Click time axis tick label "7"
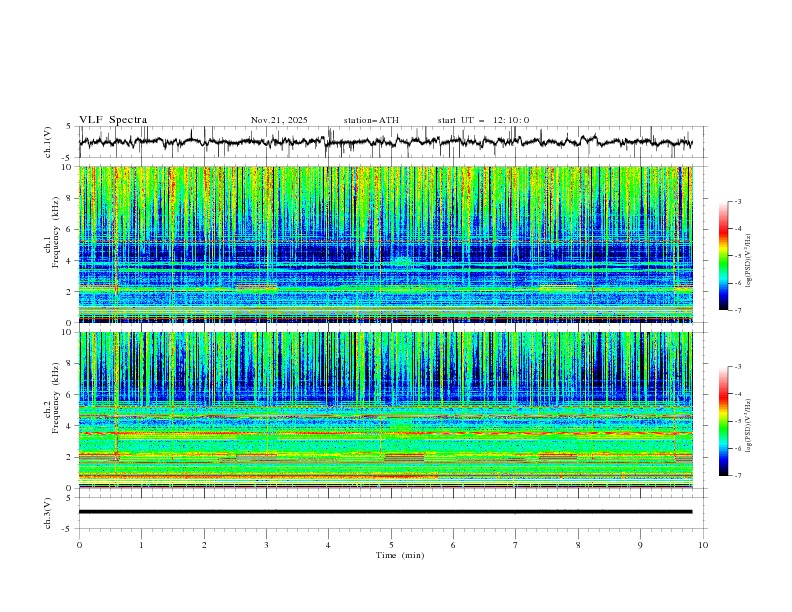Screen dimensions: 792x612 tap(516, 545)
